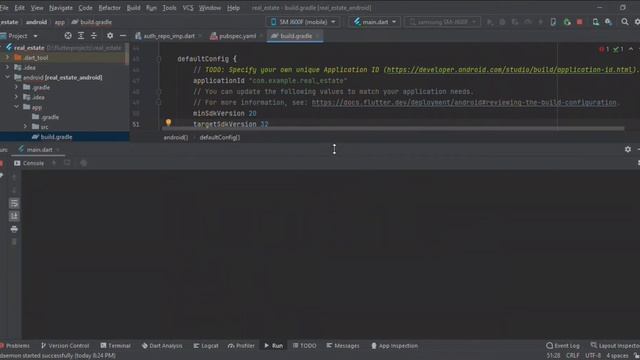Click the Debug bug icon in toolbar
This screenshot has height=360, width=640.
502,22
